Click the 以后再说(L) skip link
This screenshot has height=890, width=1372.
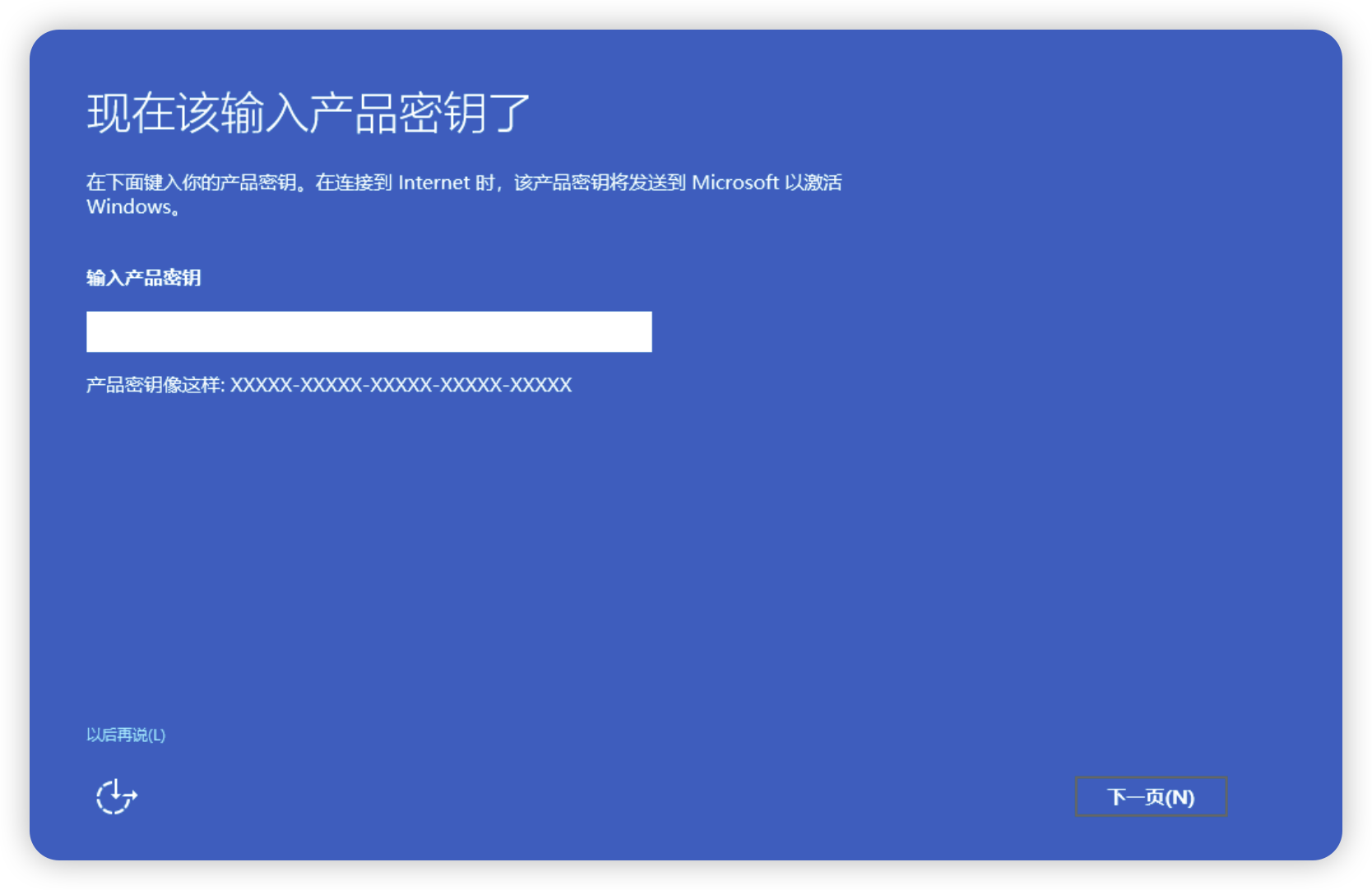(x=126, y=735)
